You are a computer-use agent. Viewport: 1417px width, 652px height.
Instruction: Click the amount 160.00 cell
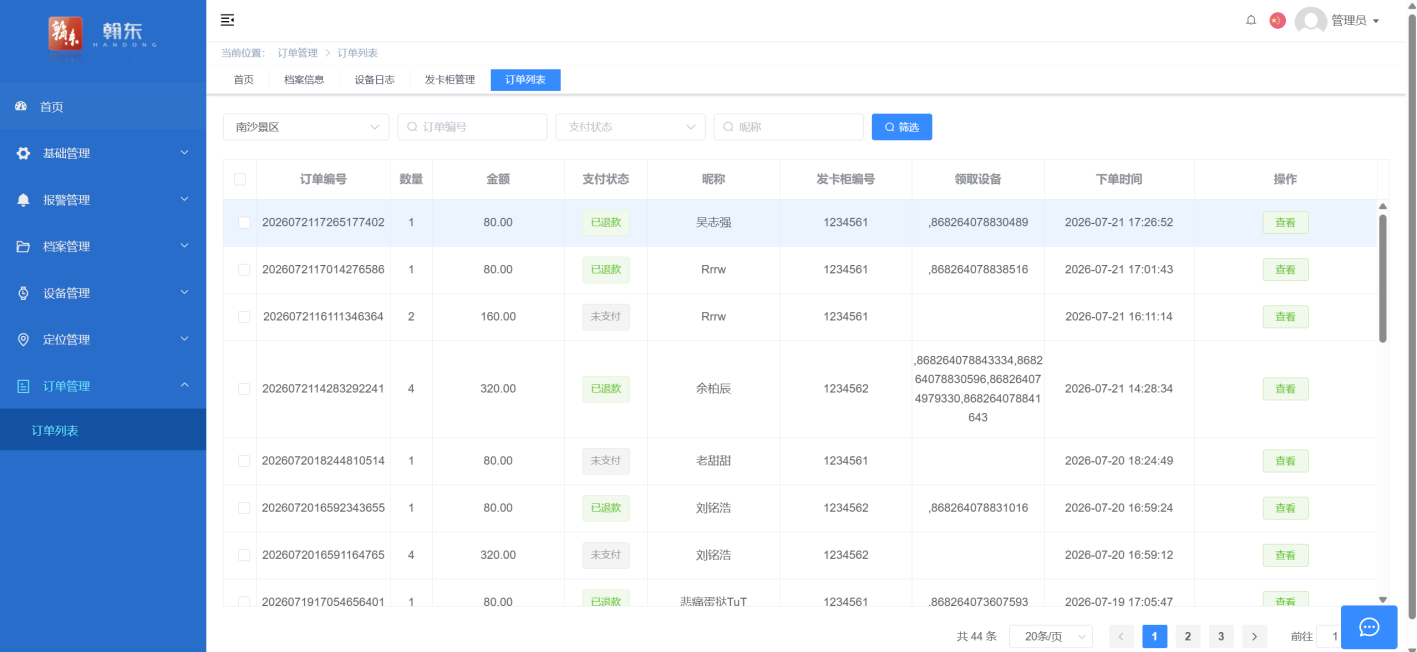[x=498, y=316]
